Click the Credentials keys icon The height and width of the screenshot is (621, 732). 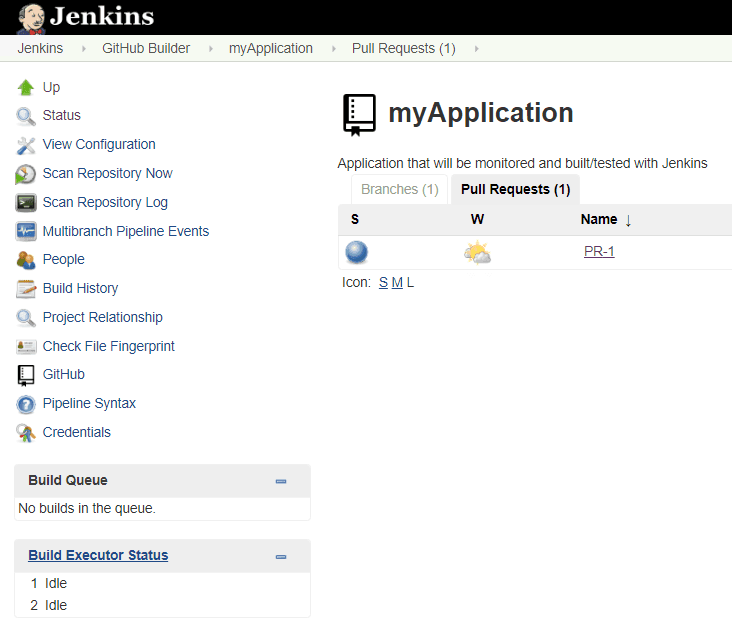[26, 433]
